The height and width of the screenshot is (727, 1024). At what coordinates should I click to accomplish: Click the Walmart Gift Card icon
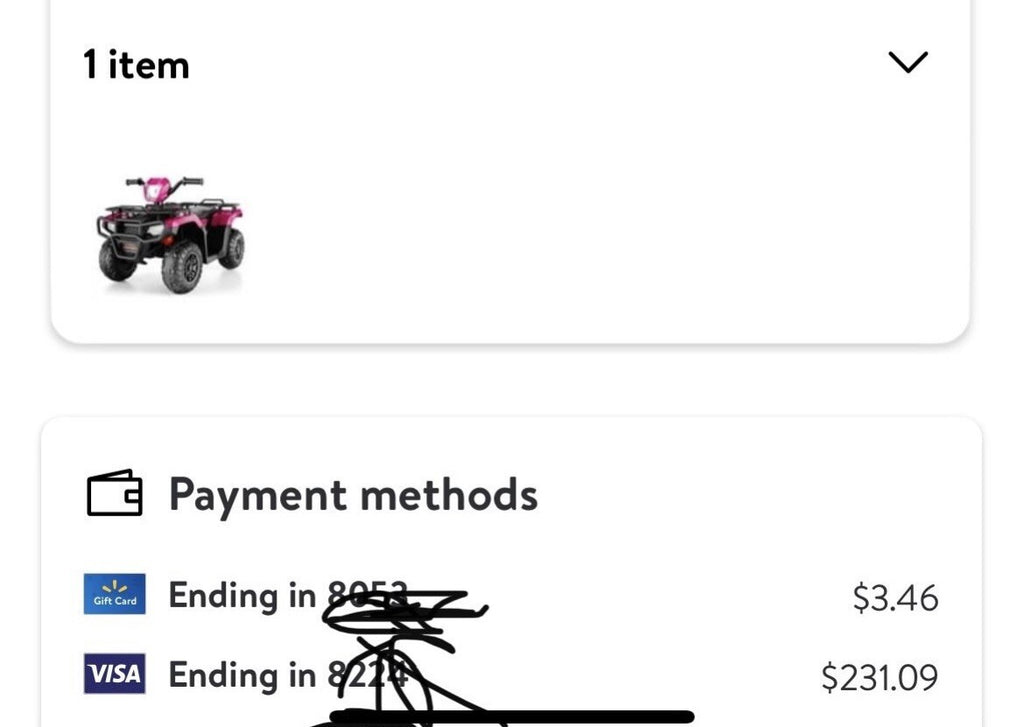114,594
